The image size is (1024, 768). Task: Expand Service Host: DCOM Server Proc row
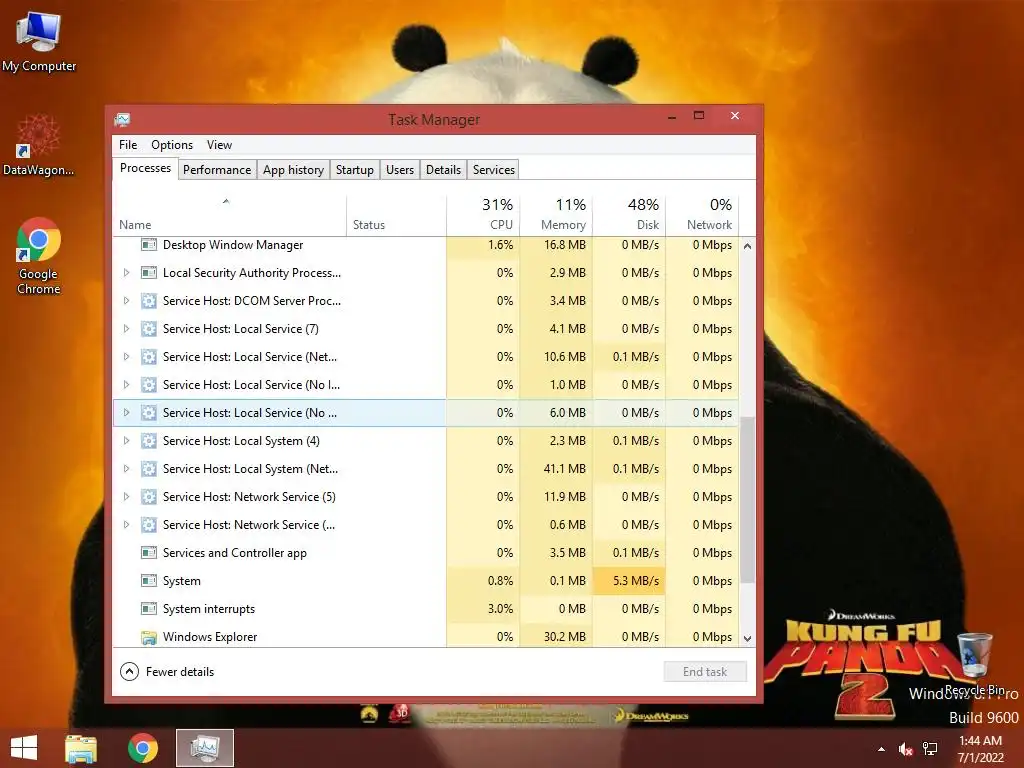point(127,301)
